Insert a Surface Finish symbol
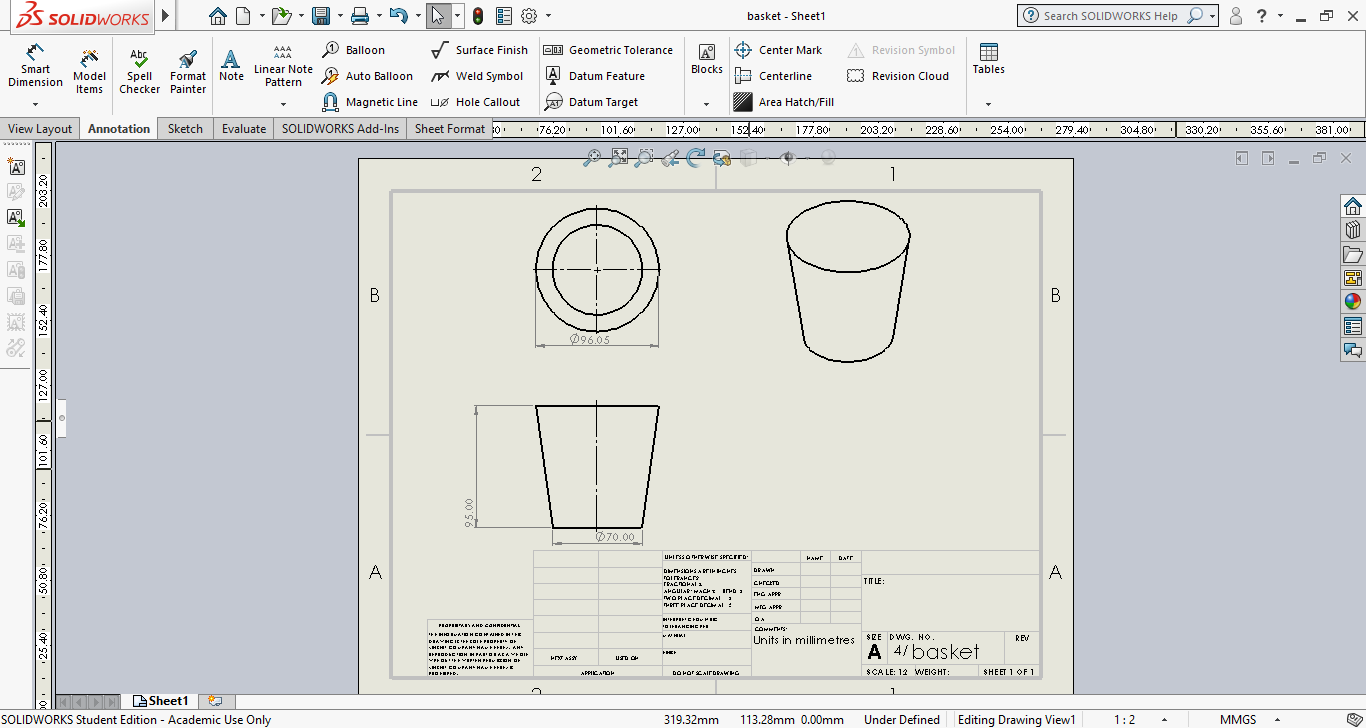The height and width of the screenshot is (728, 1366). pyautogui.click(x=479, y=50)
